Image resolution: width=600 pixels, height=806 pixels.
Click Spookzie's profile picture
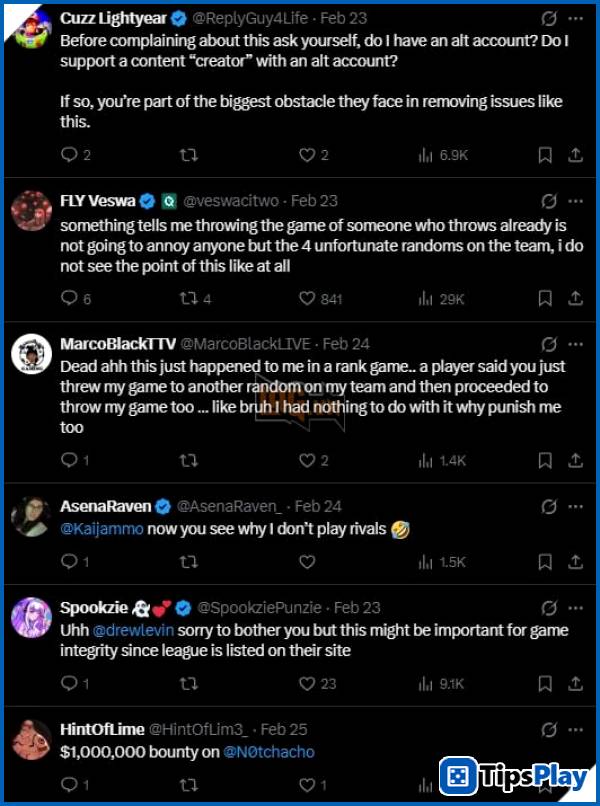(x=33, y=614)
